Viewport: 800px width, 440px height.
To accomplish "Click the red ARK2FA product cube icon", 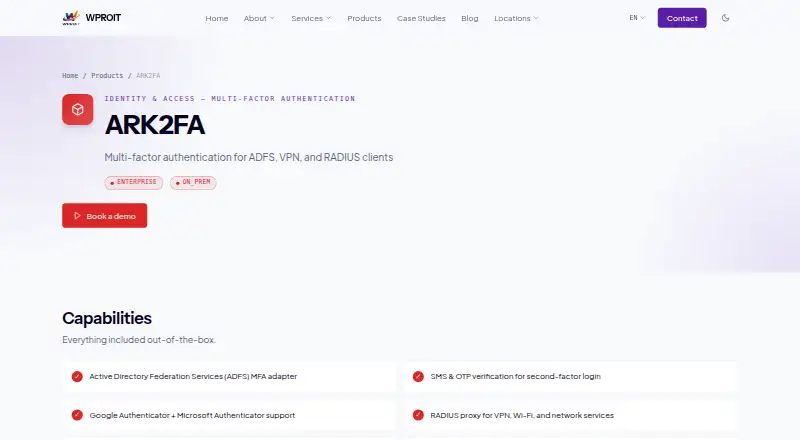I will pos(78,109).
